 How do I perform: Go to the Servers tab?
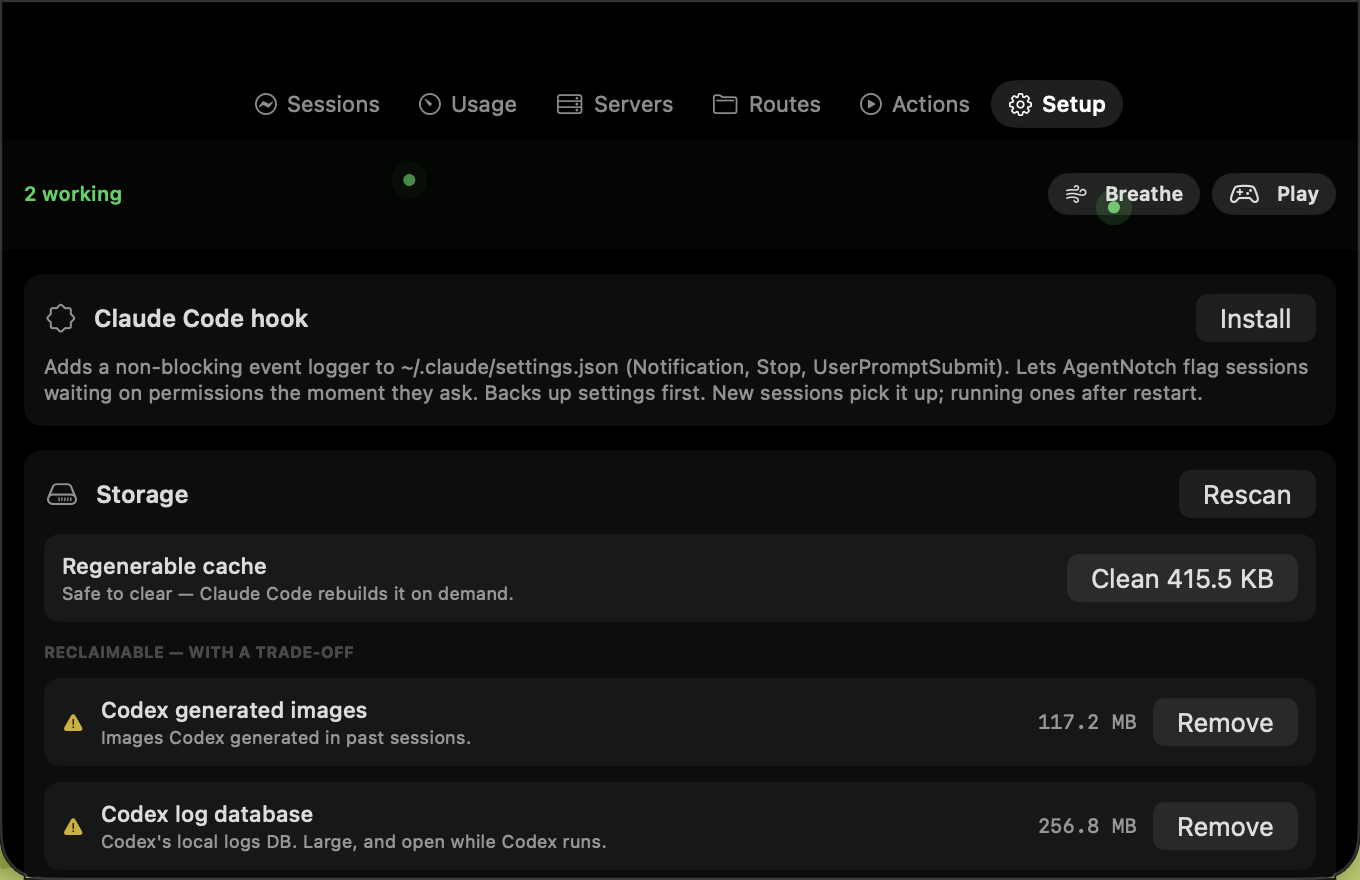coord(615,104)
